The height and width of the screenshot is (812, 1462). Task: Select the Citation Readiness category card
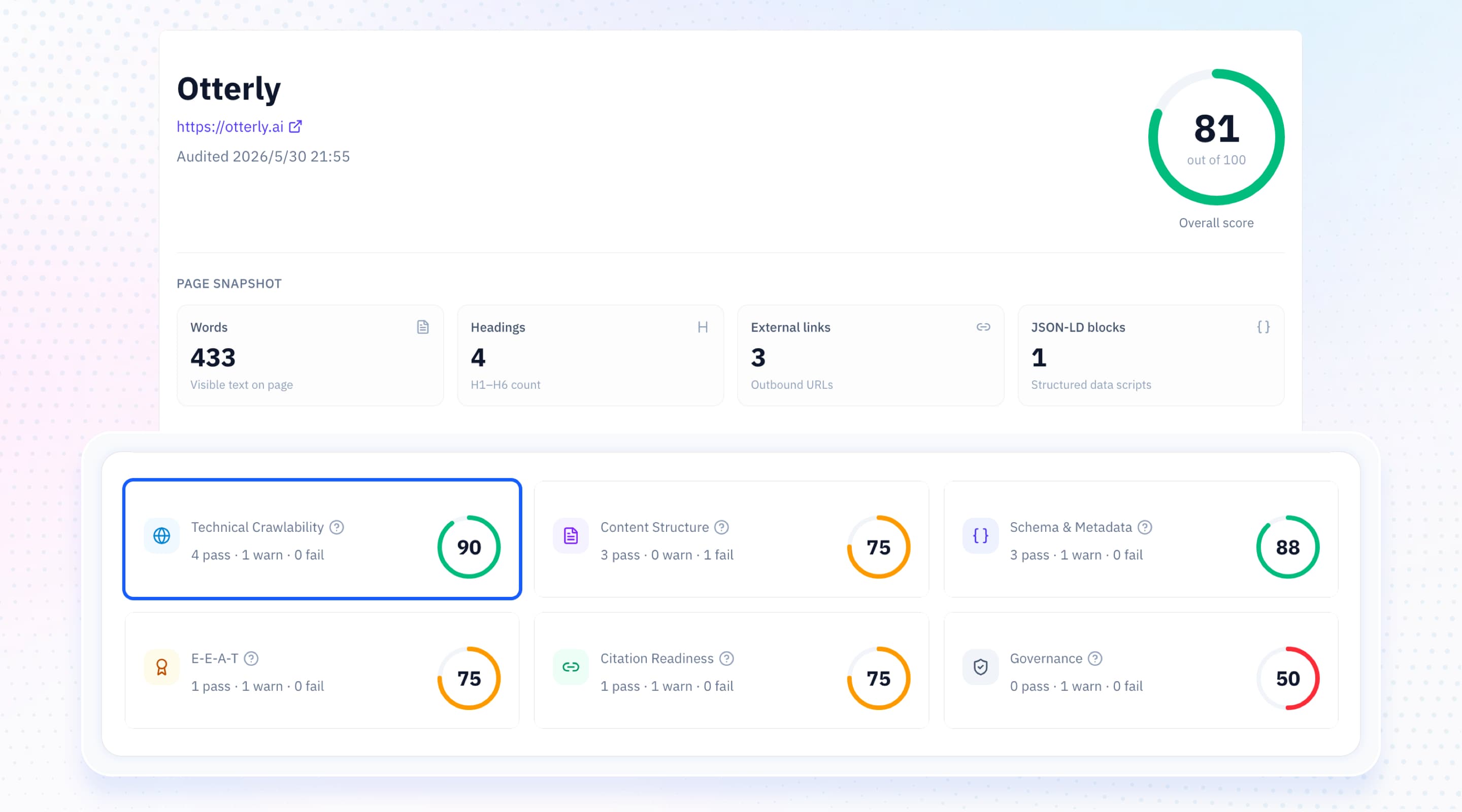[732, 670]
